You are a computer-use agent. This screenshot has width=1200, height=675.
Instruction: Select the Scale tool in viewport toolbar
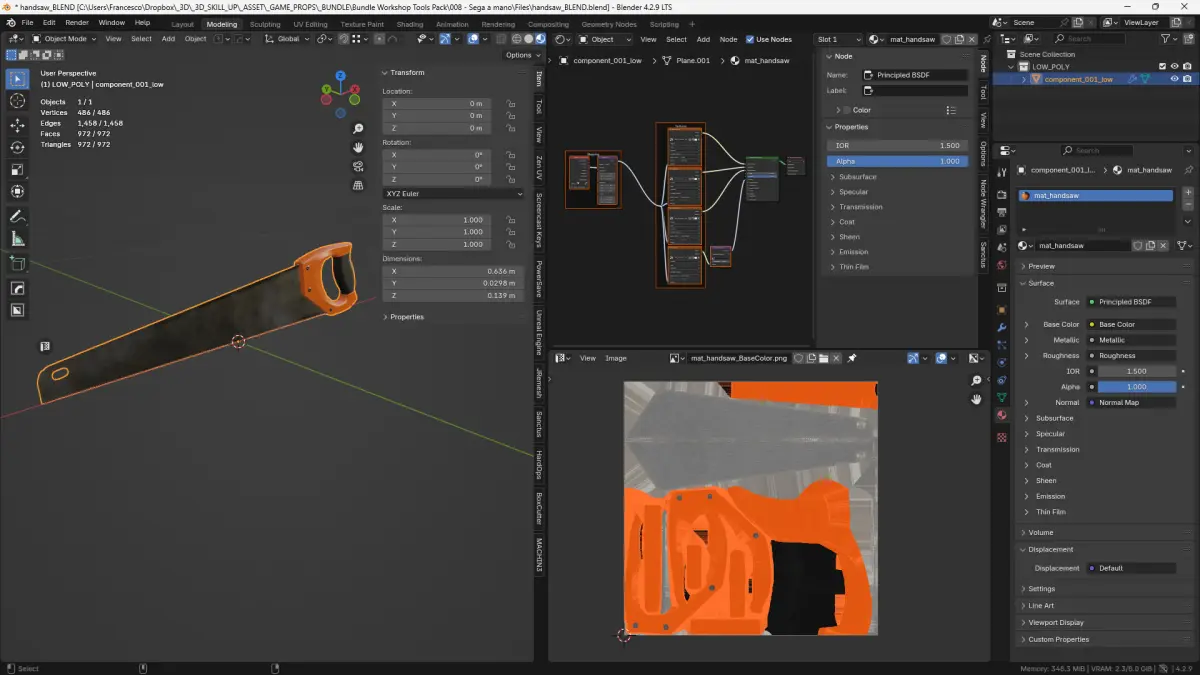(x=17, y=170)
